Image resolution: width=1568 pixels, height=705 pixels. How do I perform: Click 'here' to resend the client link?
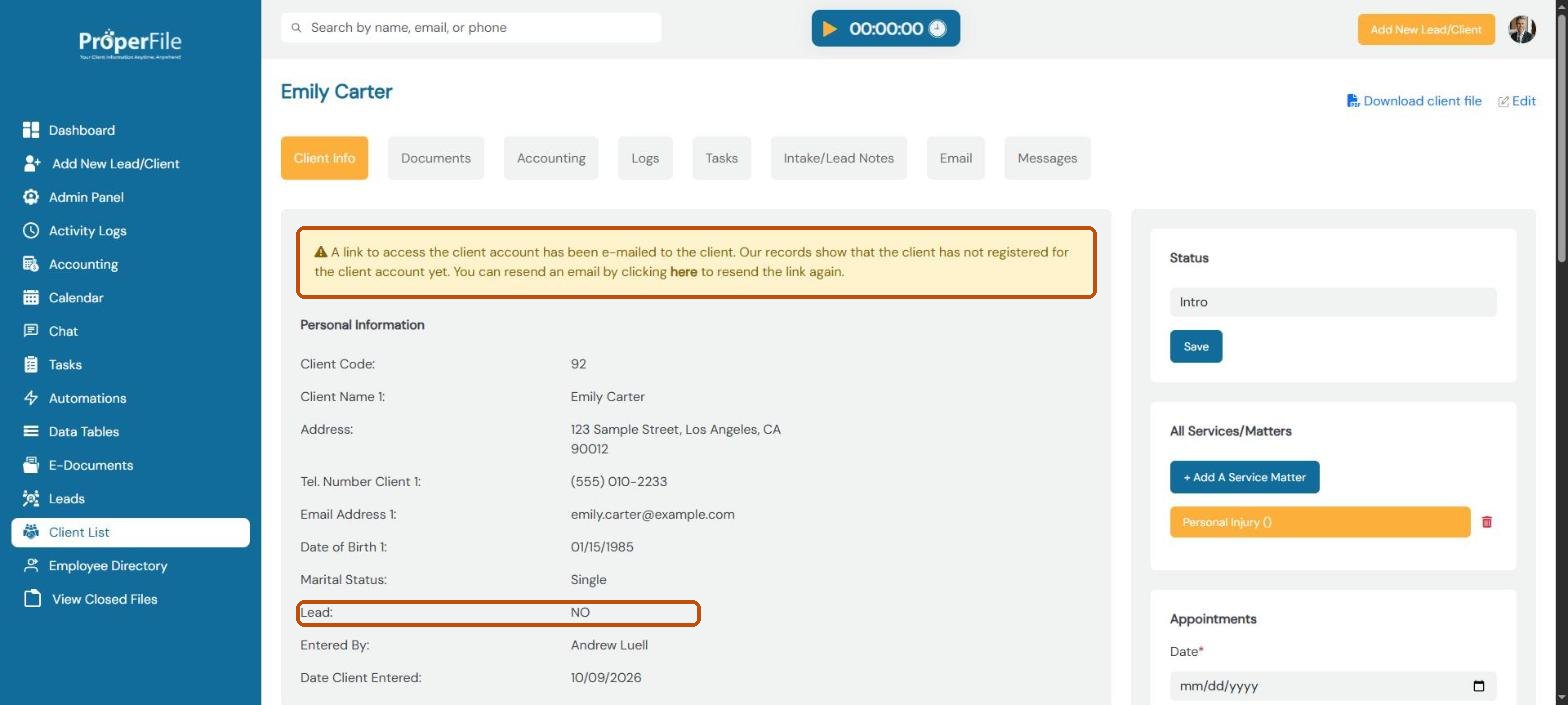(683, 272)
